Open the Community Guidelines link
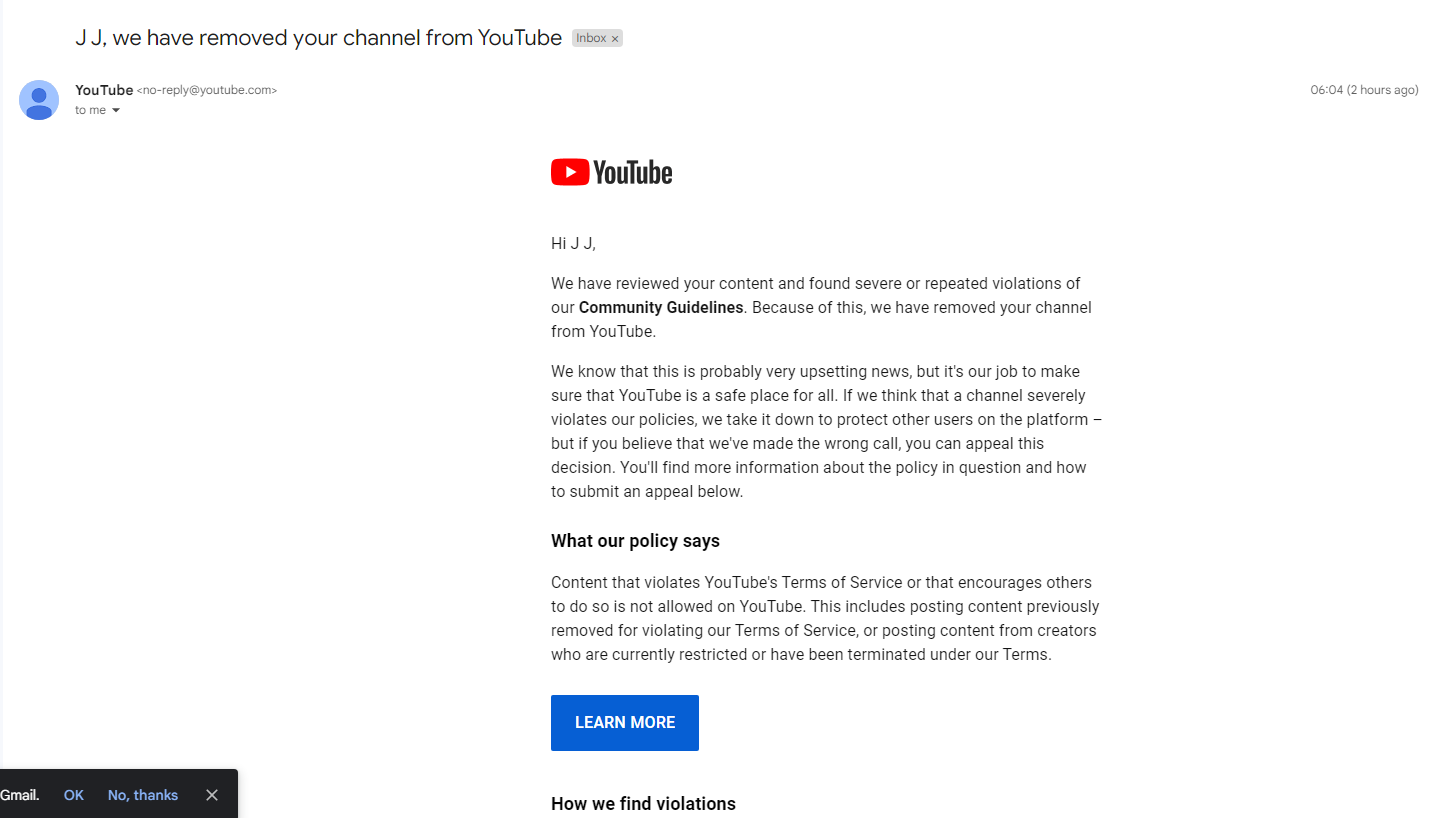Image resolution: width=1434 pixels, height=818 pixels. (661, 308)
